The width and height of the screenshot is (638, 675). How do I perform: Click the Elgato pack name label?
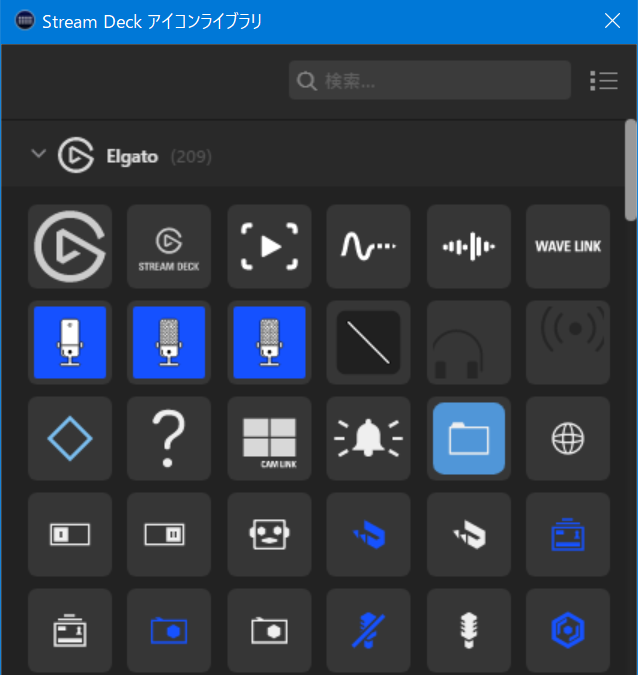tap(132, 157)
